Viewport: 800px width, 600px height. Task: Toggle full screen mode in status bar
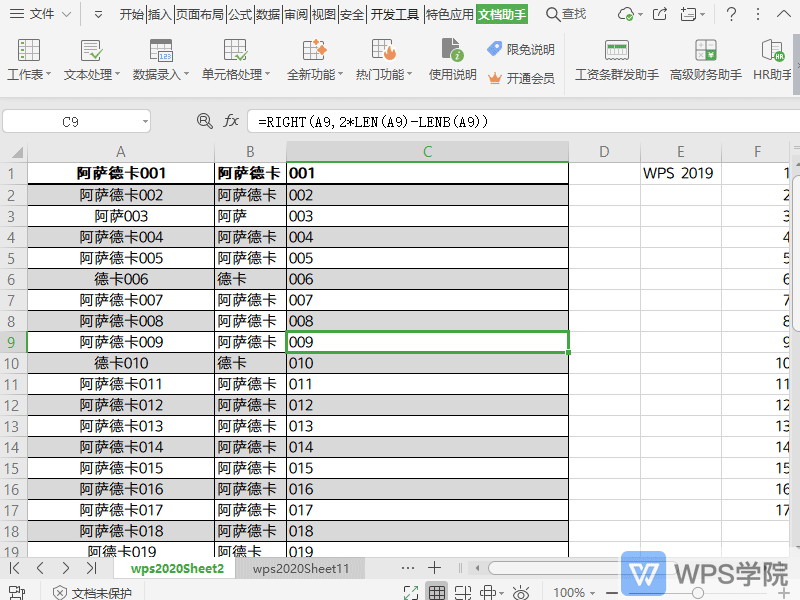(x=410, y=592)
